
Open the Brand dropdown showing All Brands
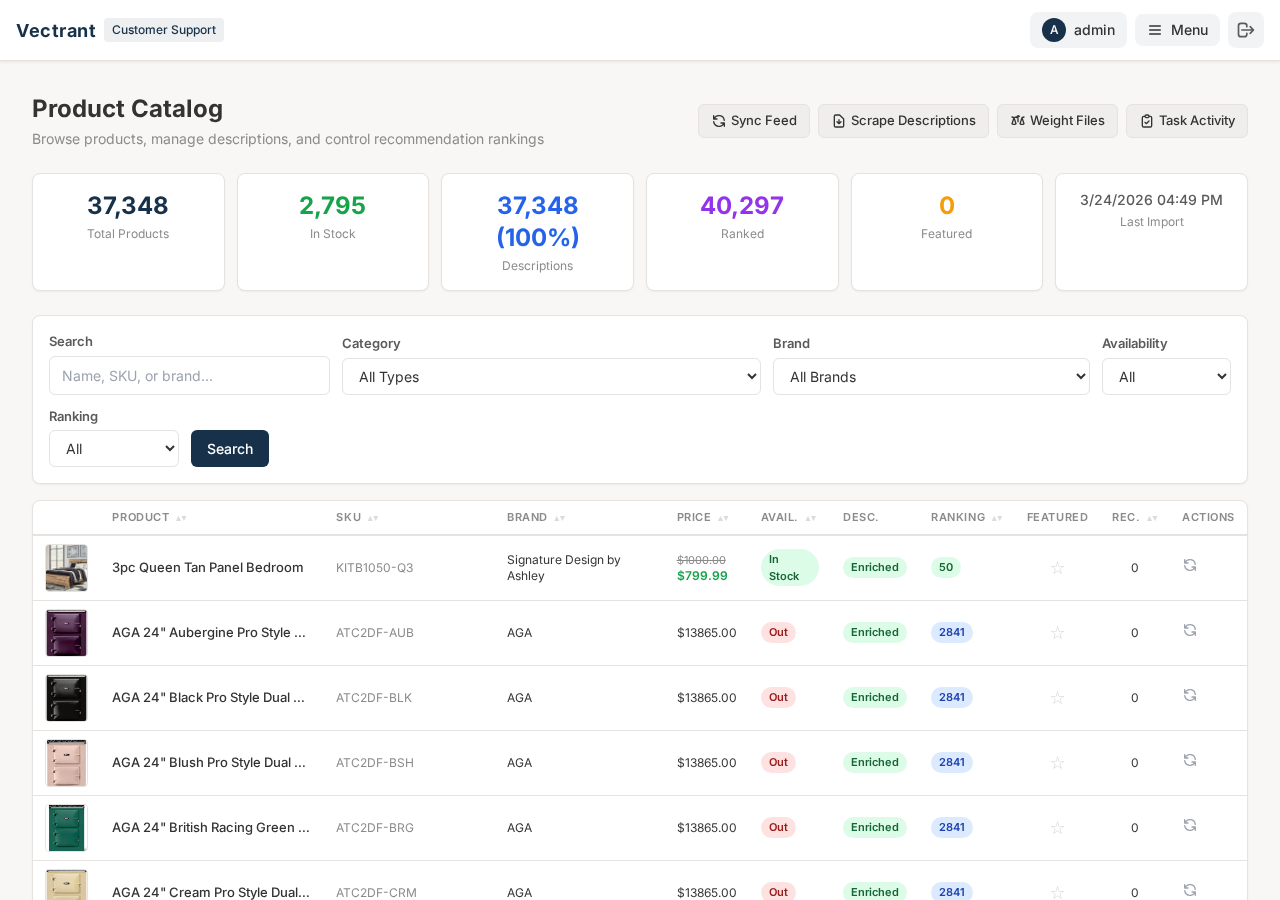tap(931, 376)
